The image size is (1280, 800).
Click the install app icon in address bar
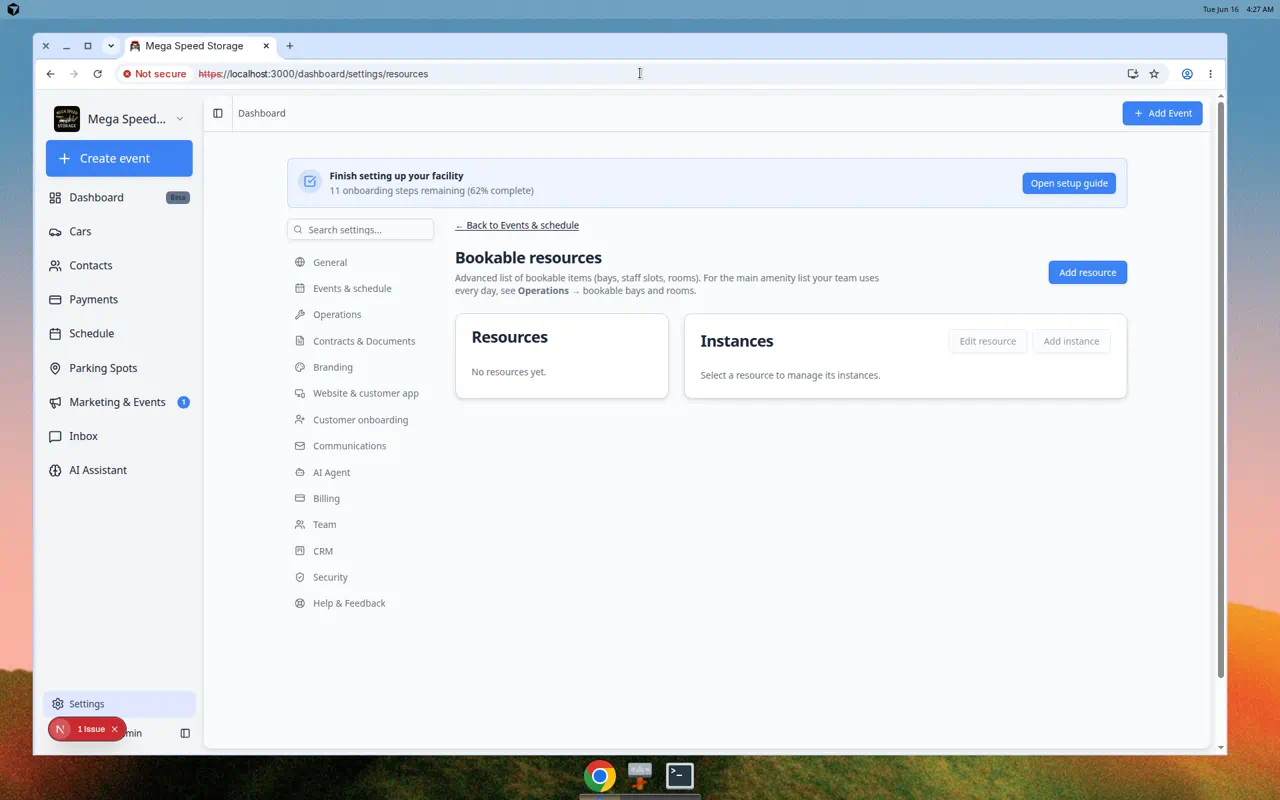[1132, 74]
